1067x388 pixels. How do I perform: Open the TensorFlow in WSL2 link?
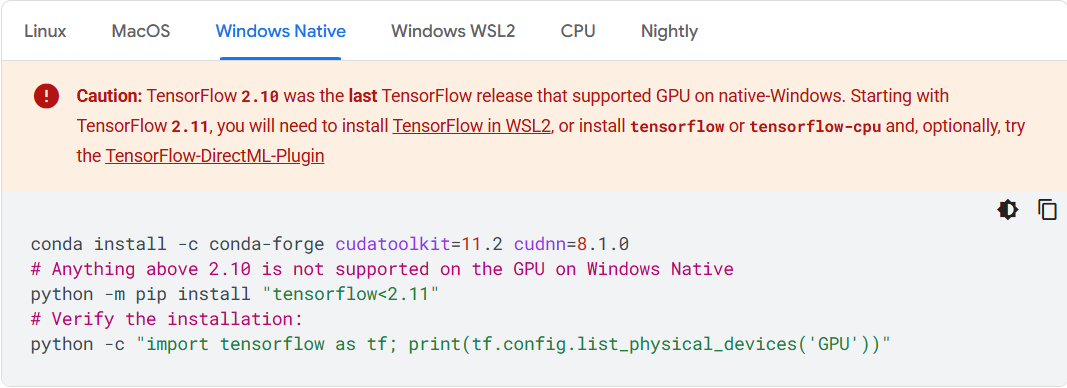[471, 127]
